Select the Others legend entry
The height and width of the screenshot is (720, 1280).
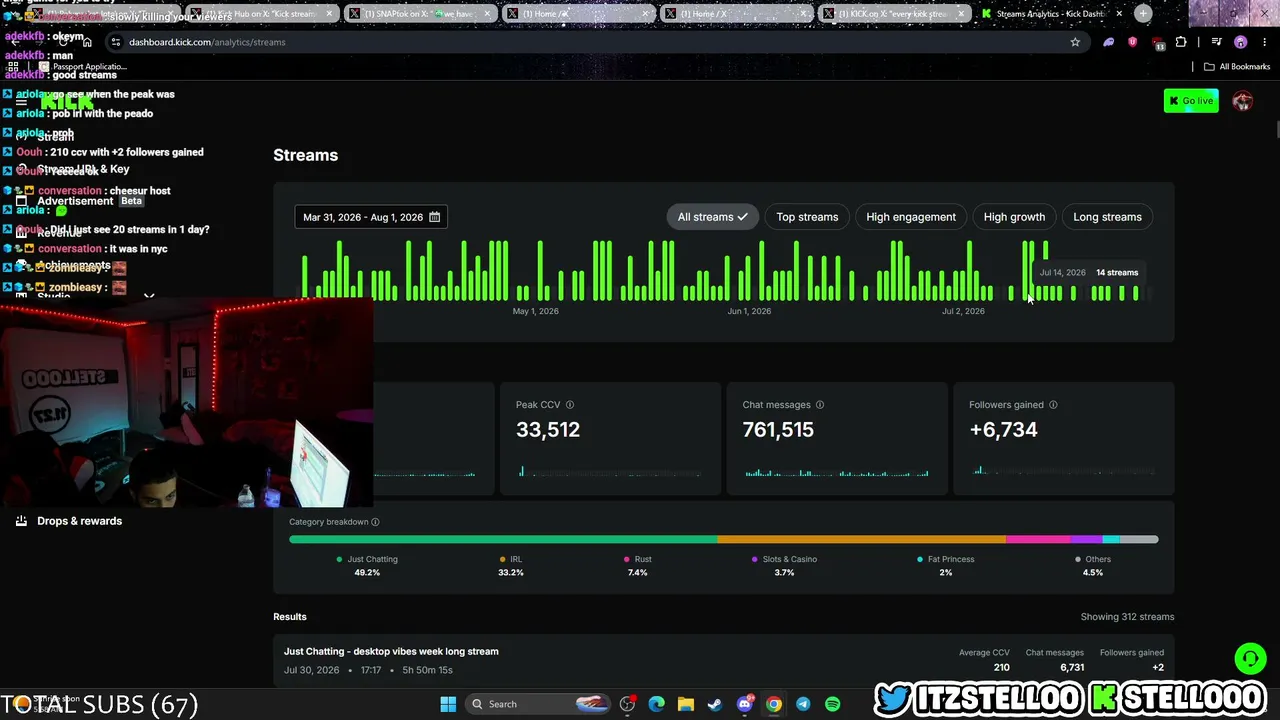pos(1093,566)
